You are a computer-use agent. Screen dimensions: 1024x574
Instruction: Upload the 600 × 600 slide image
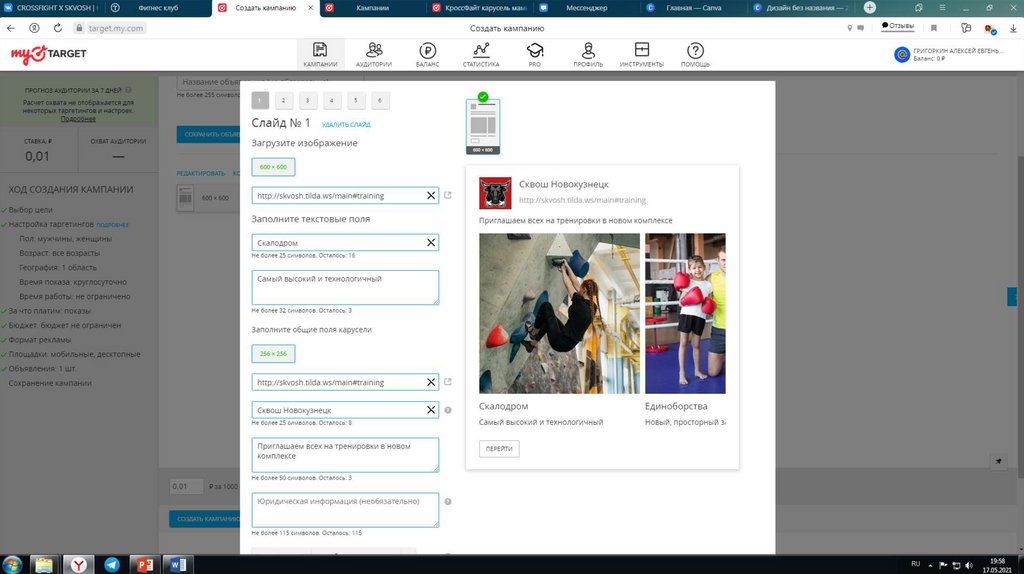(x=273, y=167)
